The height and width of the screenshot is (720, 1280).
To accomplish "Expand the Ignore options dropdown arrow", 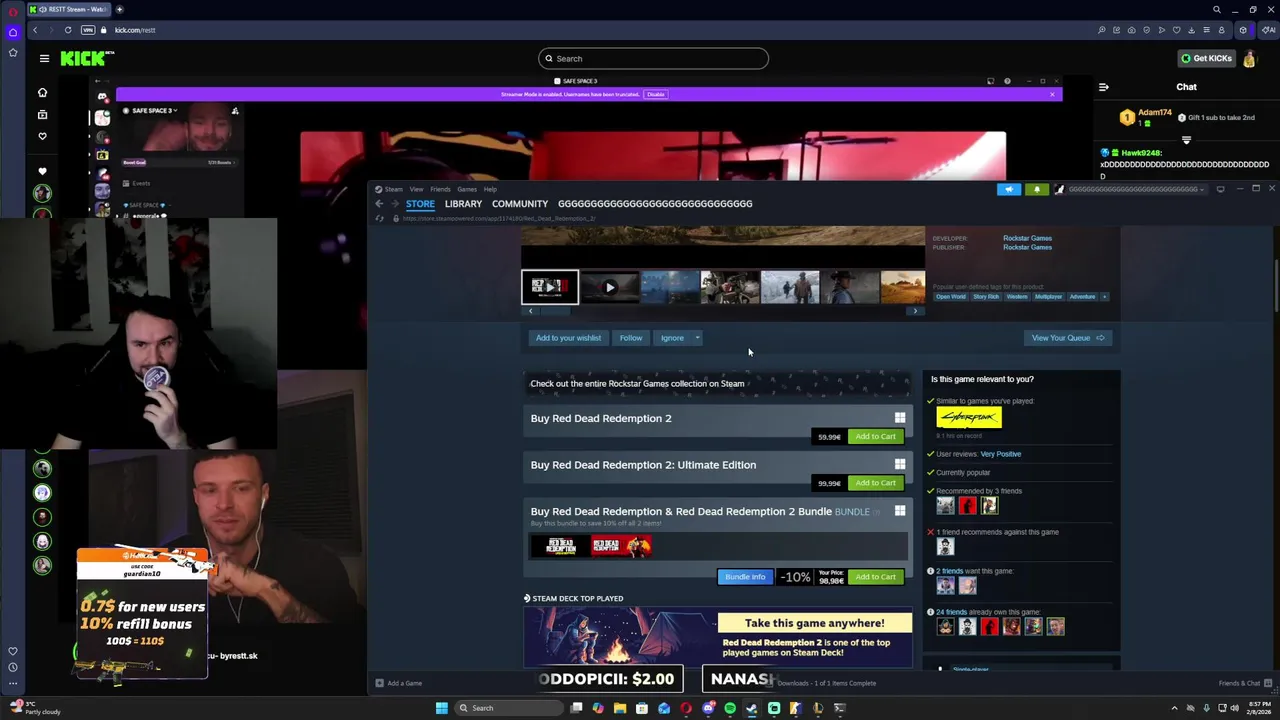I will tap(697, 338).
